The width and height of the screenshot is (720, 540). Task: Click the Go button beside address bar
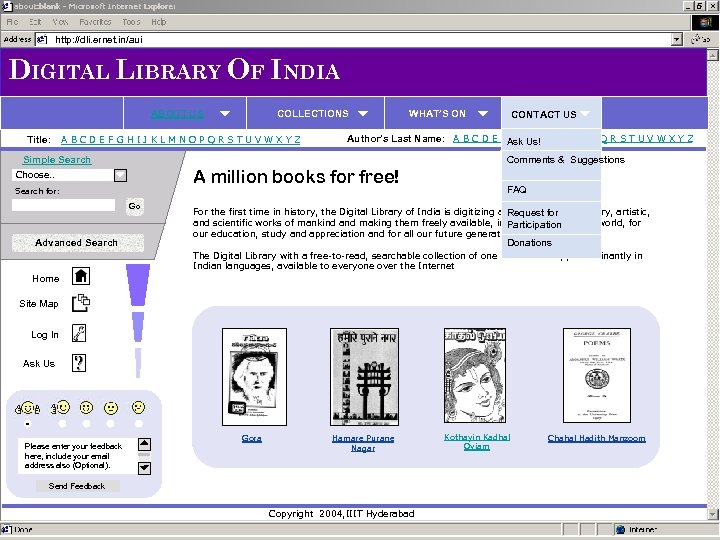[x=701, y=39]
